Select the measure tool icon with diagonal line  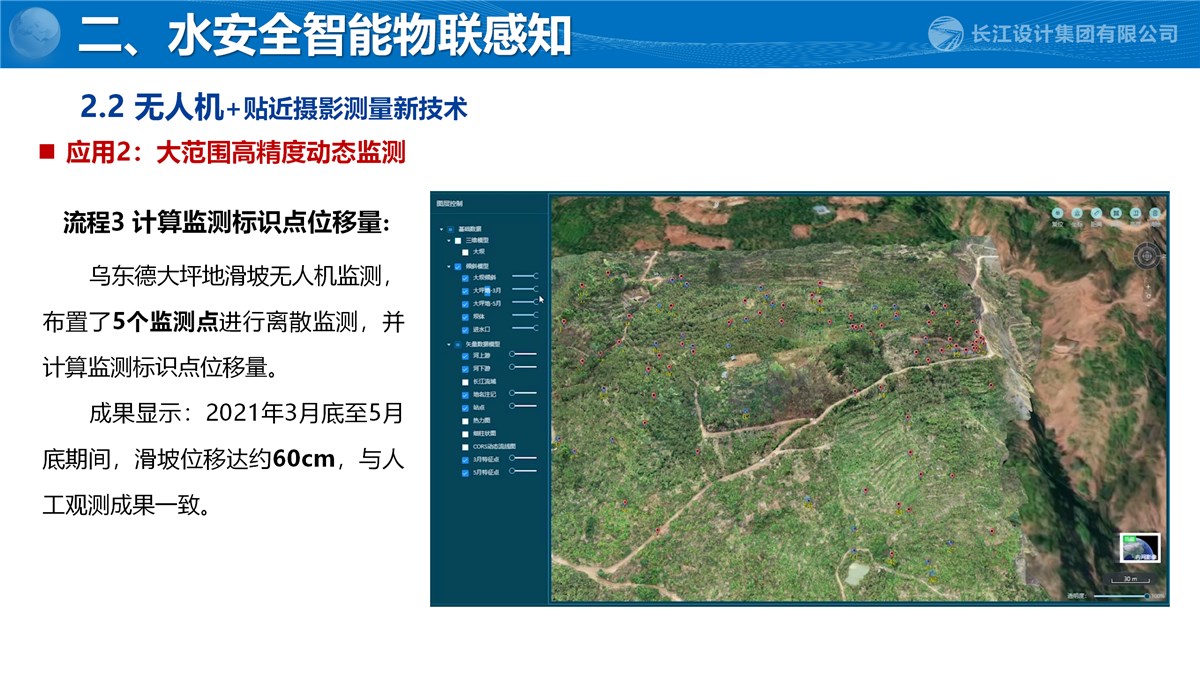1097,214
